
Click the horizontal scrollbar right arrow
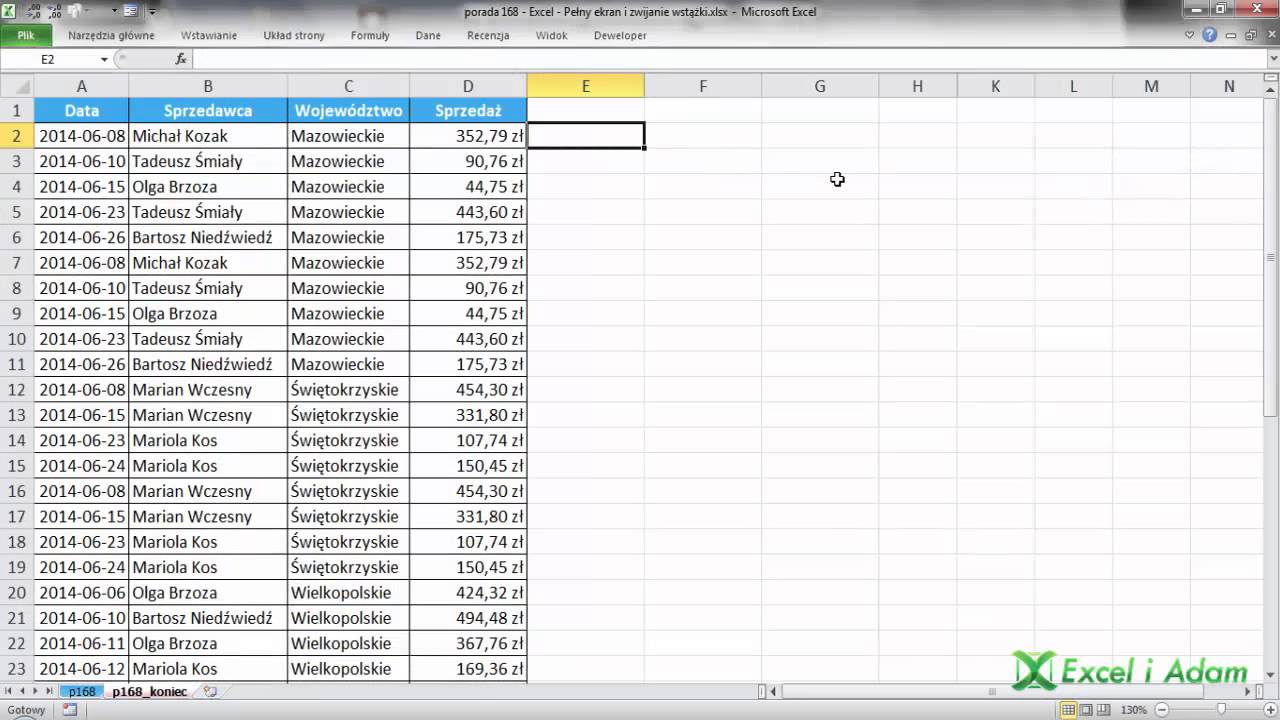coord(1247,691)
